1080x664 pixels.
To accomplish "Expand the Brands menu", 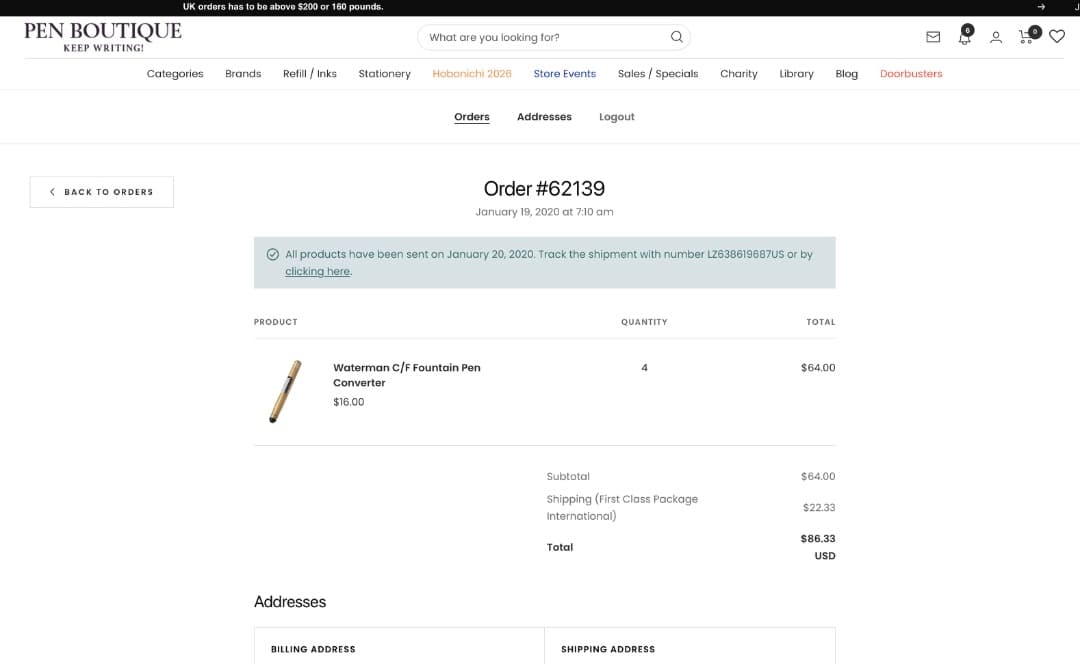I will (x=243, y=74).
